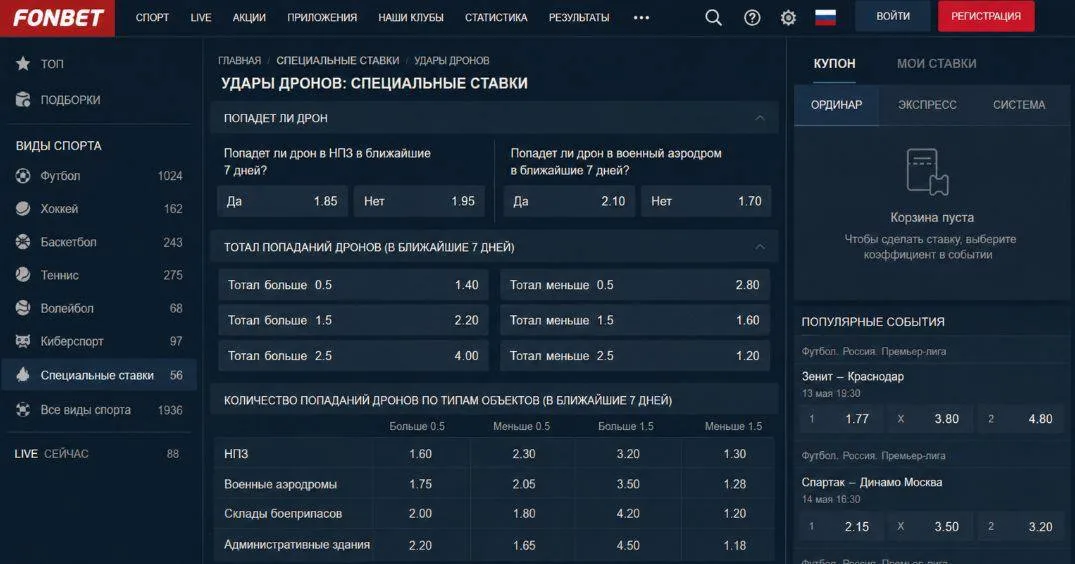
Task: Open the Зенит – Краснодар match
Action: [852, 376]
